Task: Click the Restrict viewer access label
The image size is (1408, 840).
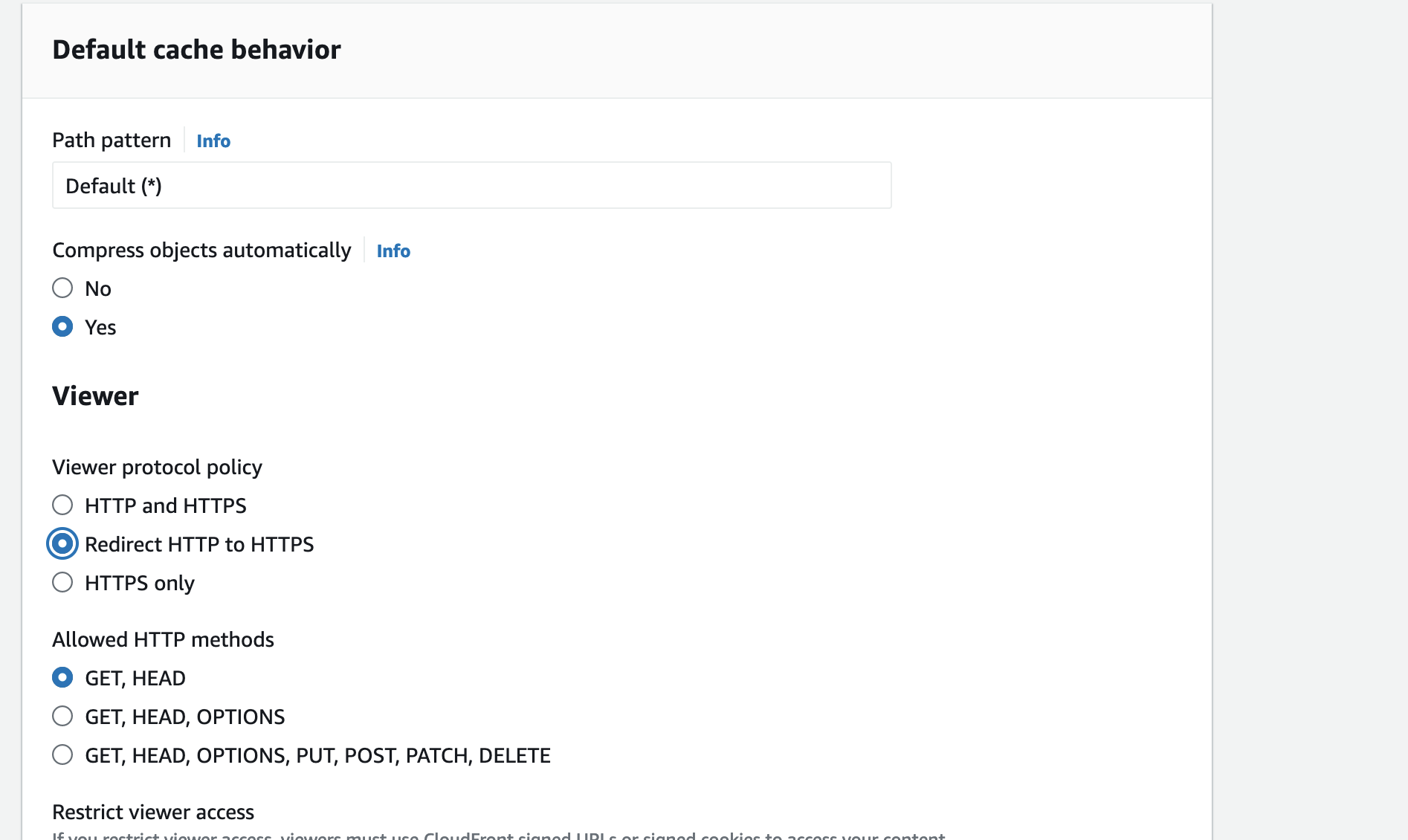Action: click(x=153, y=812)
